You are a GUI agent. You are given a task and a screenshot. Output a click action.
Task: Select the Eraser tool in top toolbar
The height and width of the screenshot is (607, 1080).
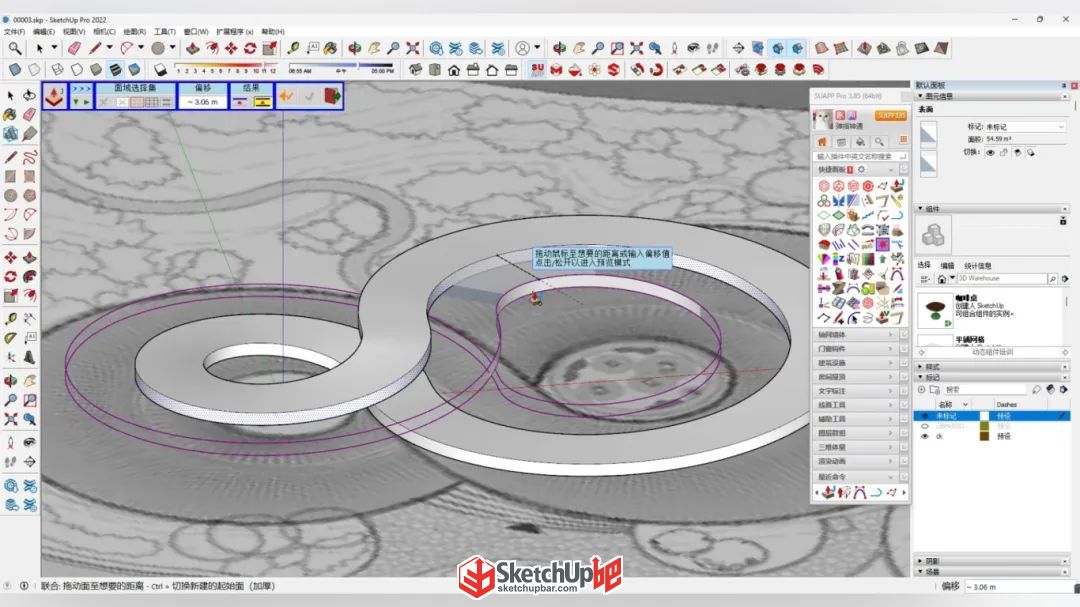click(74, 48)
